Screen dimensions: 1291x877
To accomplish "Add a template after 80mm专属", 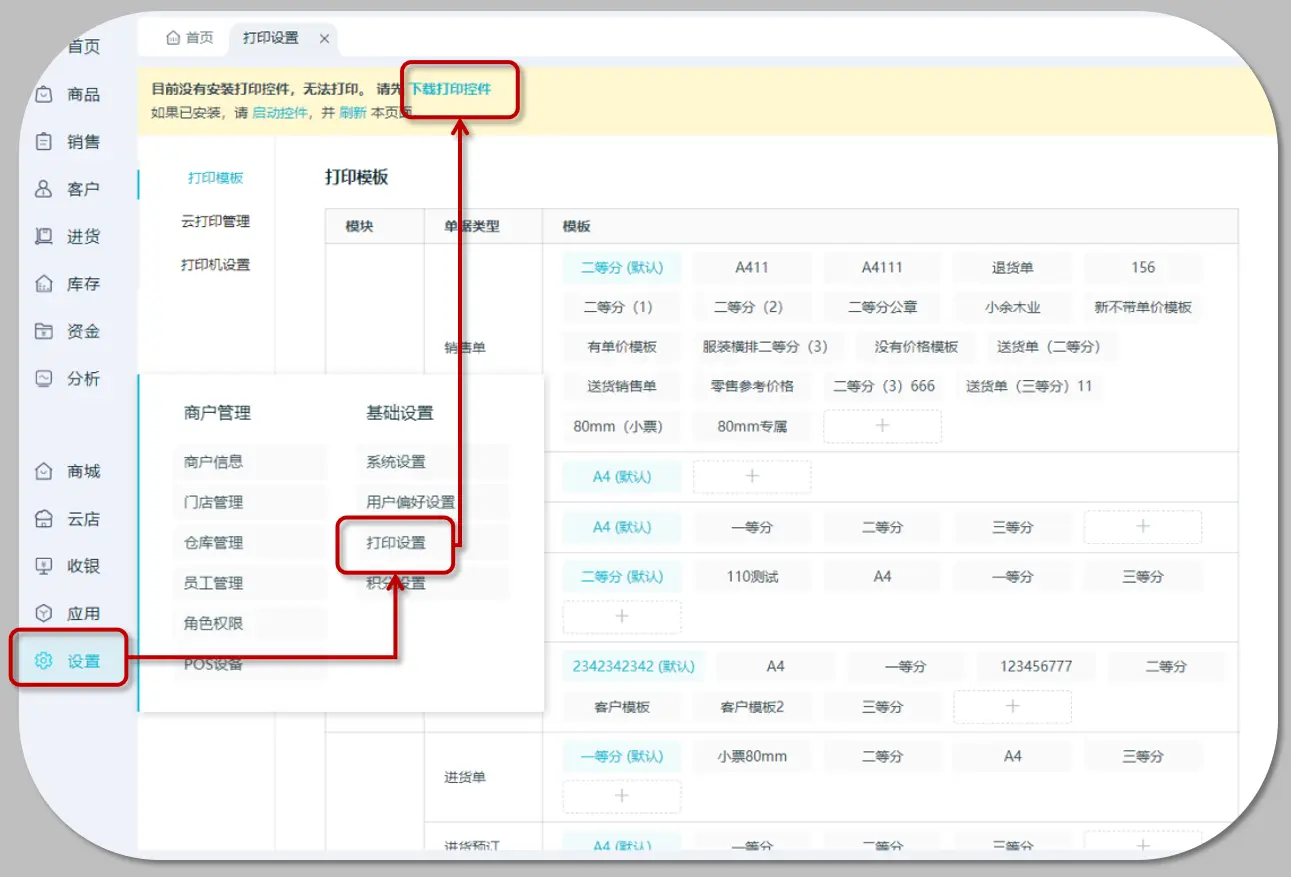I will pos(882,426).
